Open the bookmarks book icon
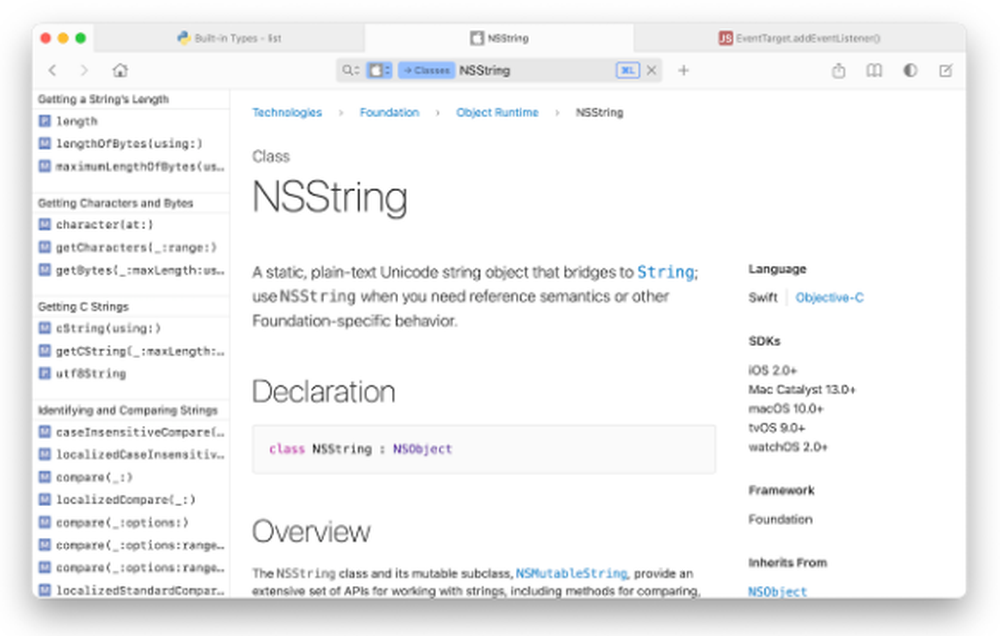This screenshot has width=1000, height=636. click(x=874, y=70)
